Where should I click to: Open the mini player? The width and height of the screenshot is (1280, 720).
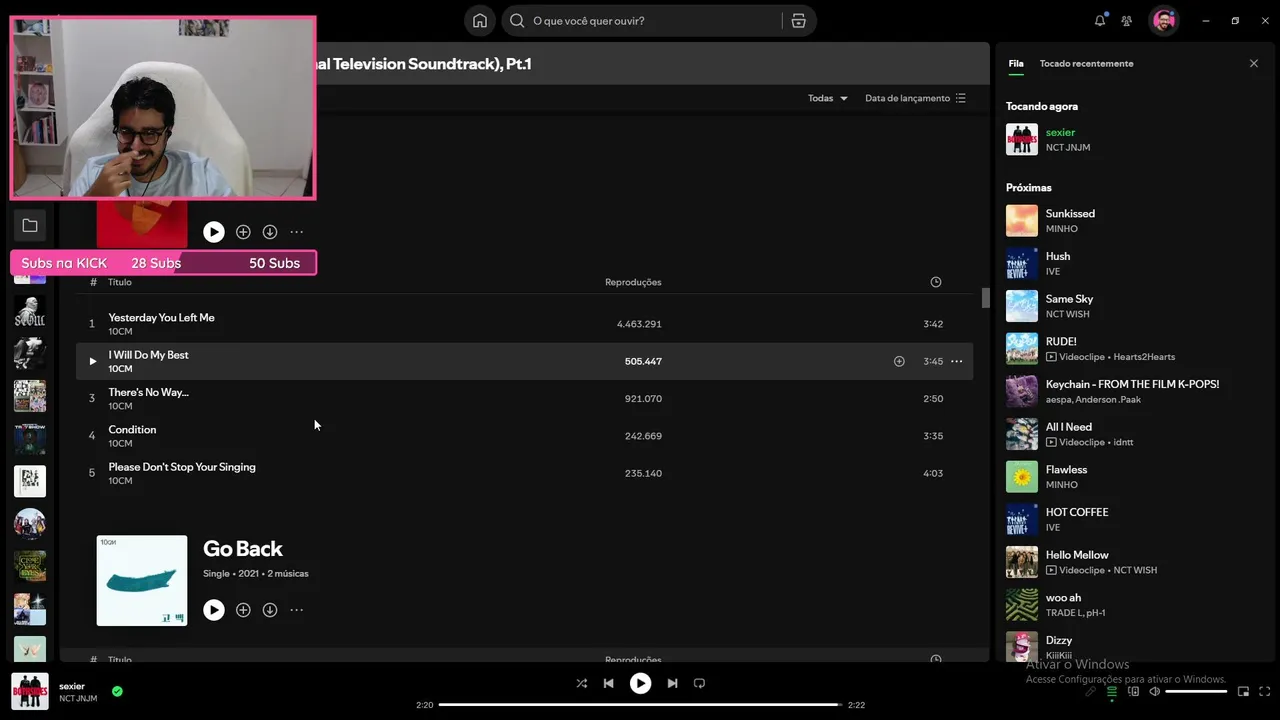1243,691
